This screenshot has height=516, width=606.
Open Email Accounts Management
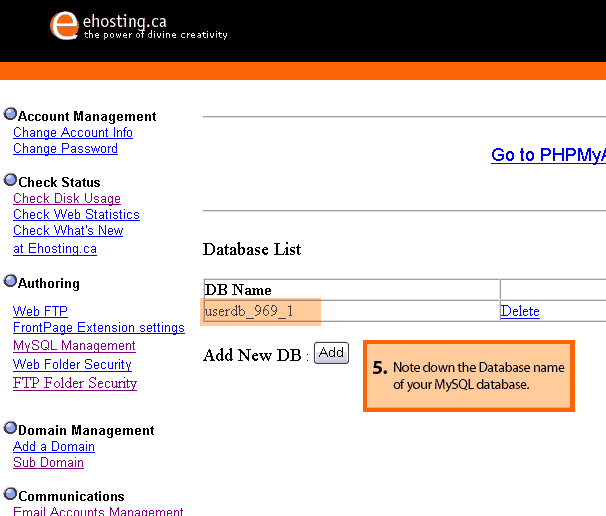98,511
